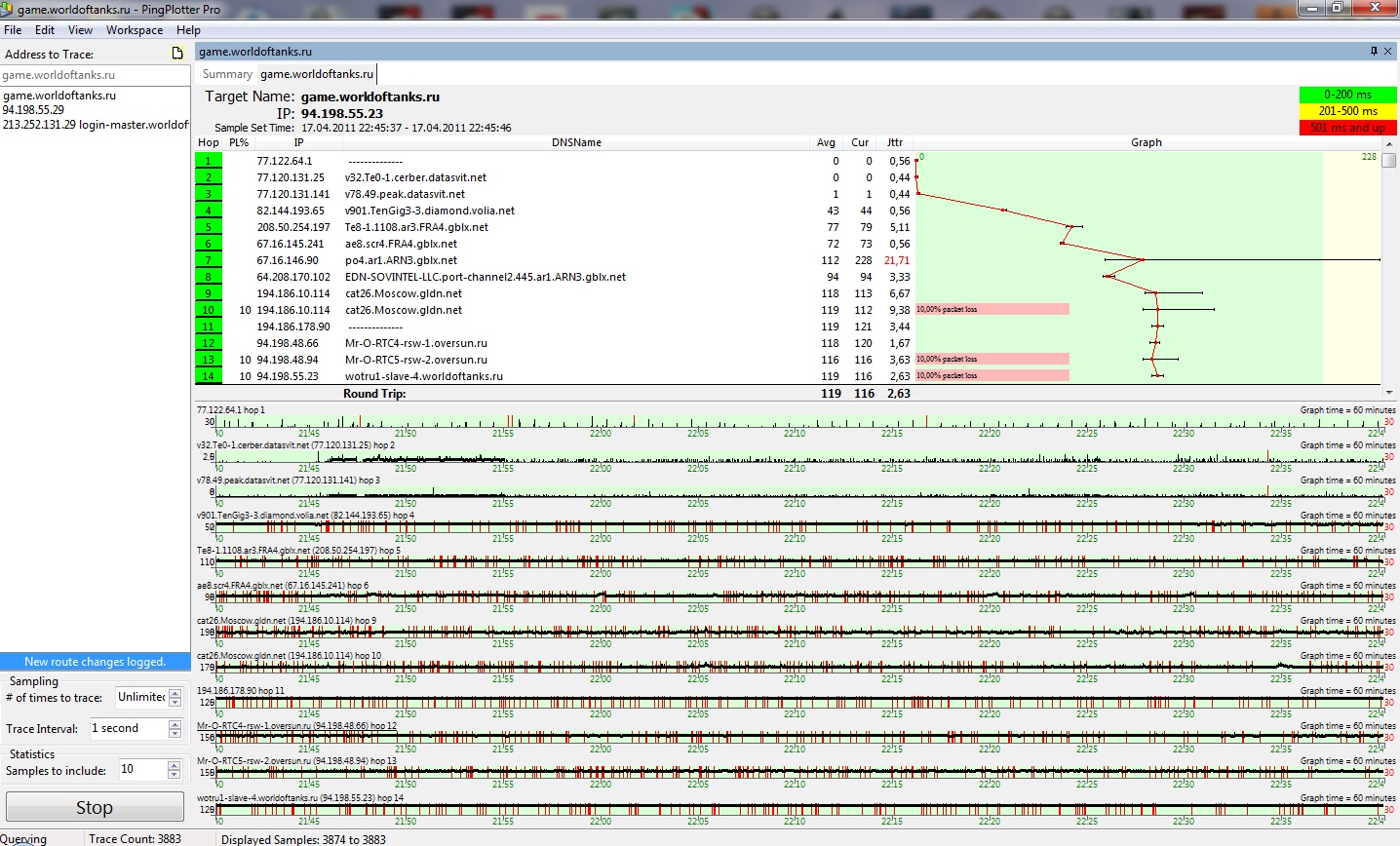Viewport: 1400px width, 846px height.
Task: Open the Trace Interval dropdown
Action: point(175,729)
